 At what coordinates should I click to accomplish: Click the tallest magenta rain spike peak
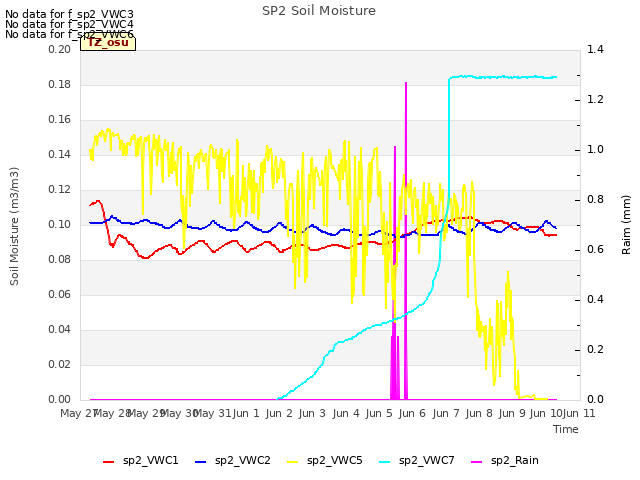[406, 83]
